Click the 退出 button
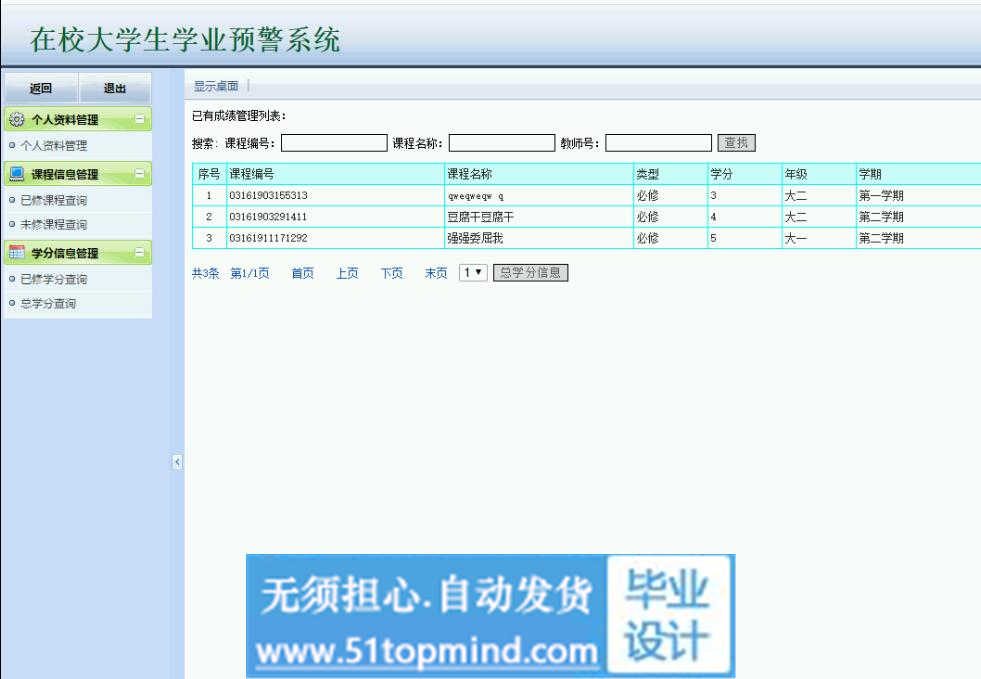 115,89
